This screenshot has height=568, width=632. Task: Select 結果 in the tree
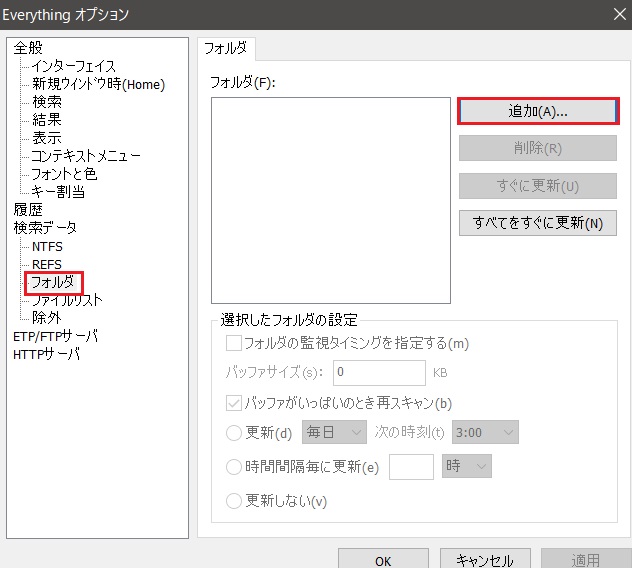pyautogui.click(x=47, y=120)
